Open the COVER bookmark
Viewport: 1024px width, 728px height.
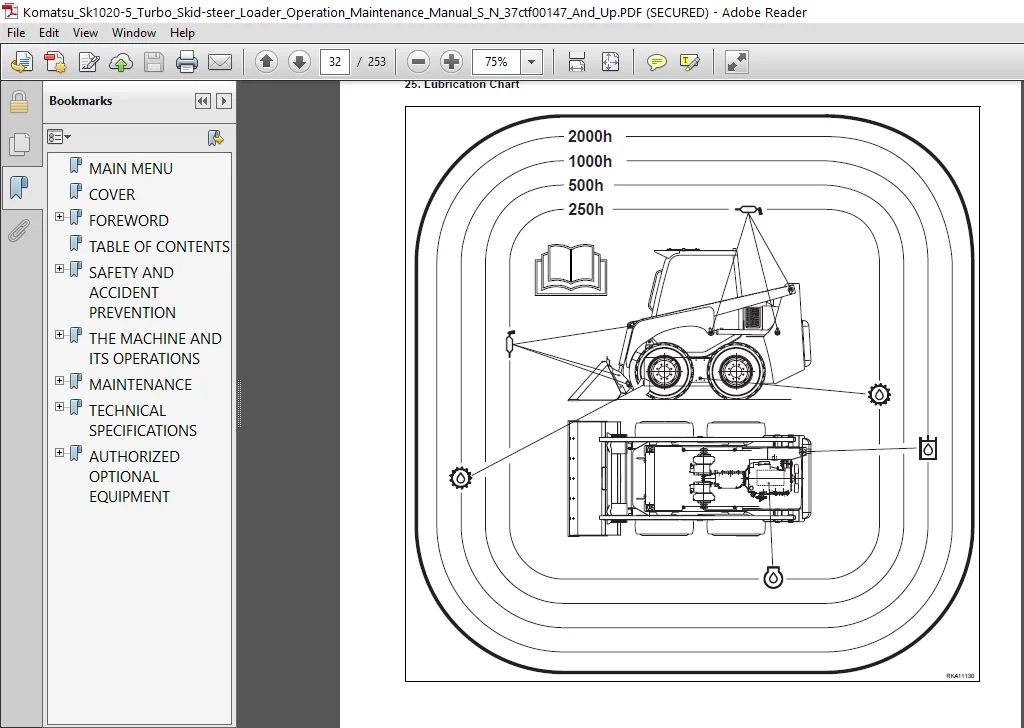pyautogui.click(x=112, y=195)
